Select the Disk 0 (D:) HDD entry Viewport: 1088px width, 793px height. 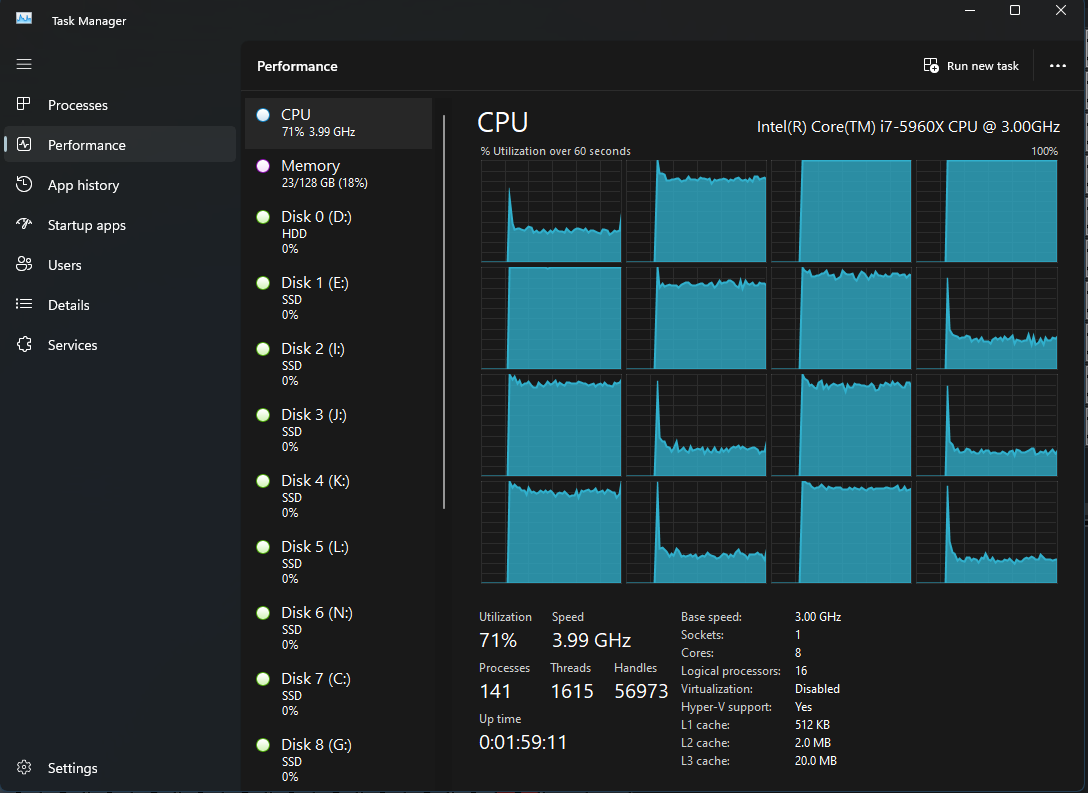pos(339,232)
